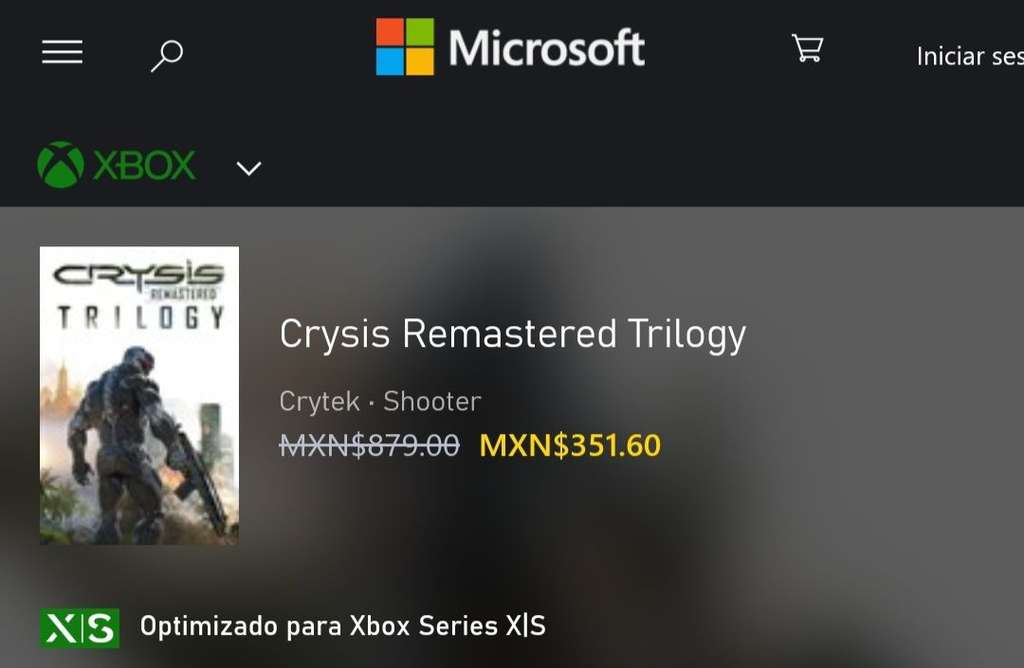Select the Shooter genre link
This screenshot has width=1024, height=668.
tap(432, 401)
